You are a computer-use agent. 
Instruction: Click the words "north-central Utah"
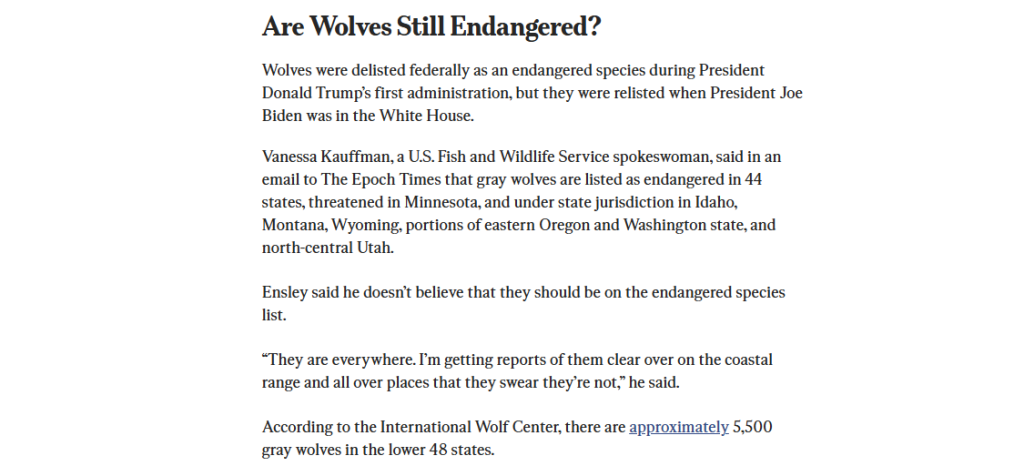tap(327, 248)
